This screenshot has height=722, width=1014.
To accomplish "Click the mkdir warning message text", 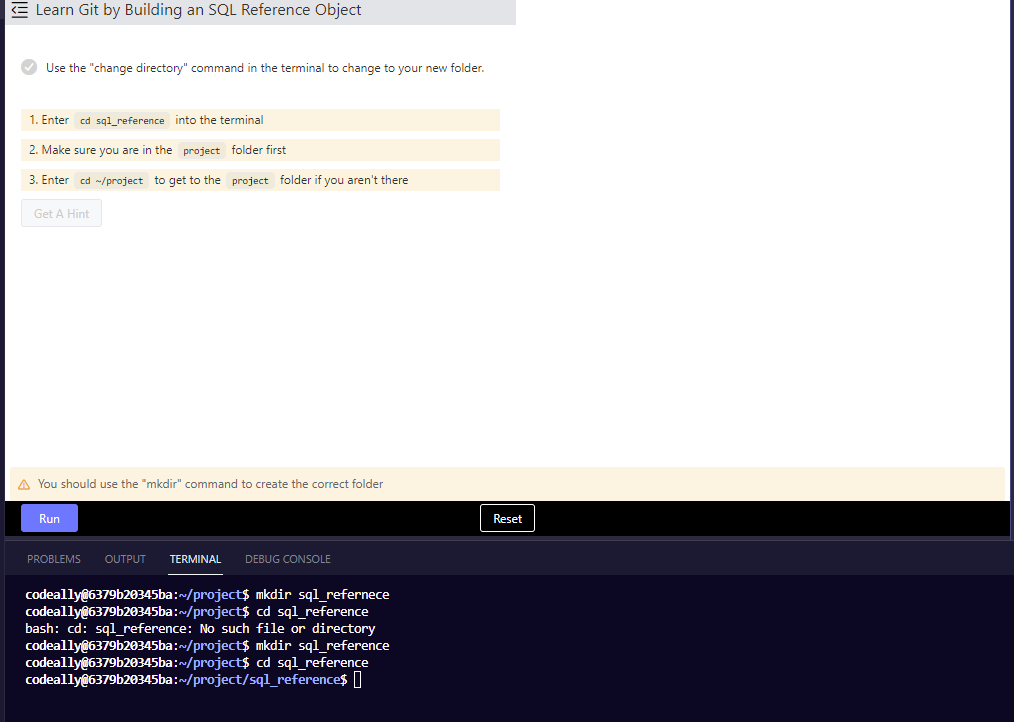I will [211, 483].
